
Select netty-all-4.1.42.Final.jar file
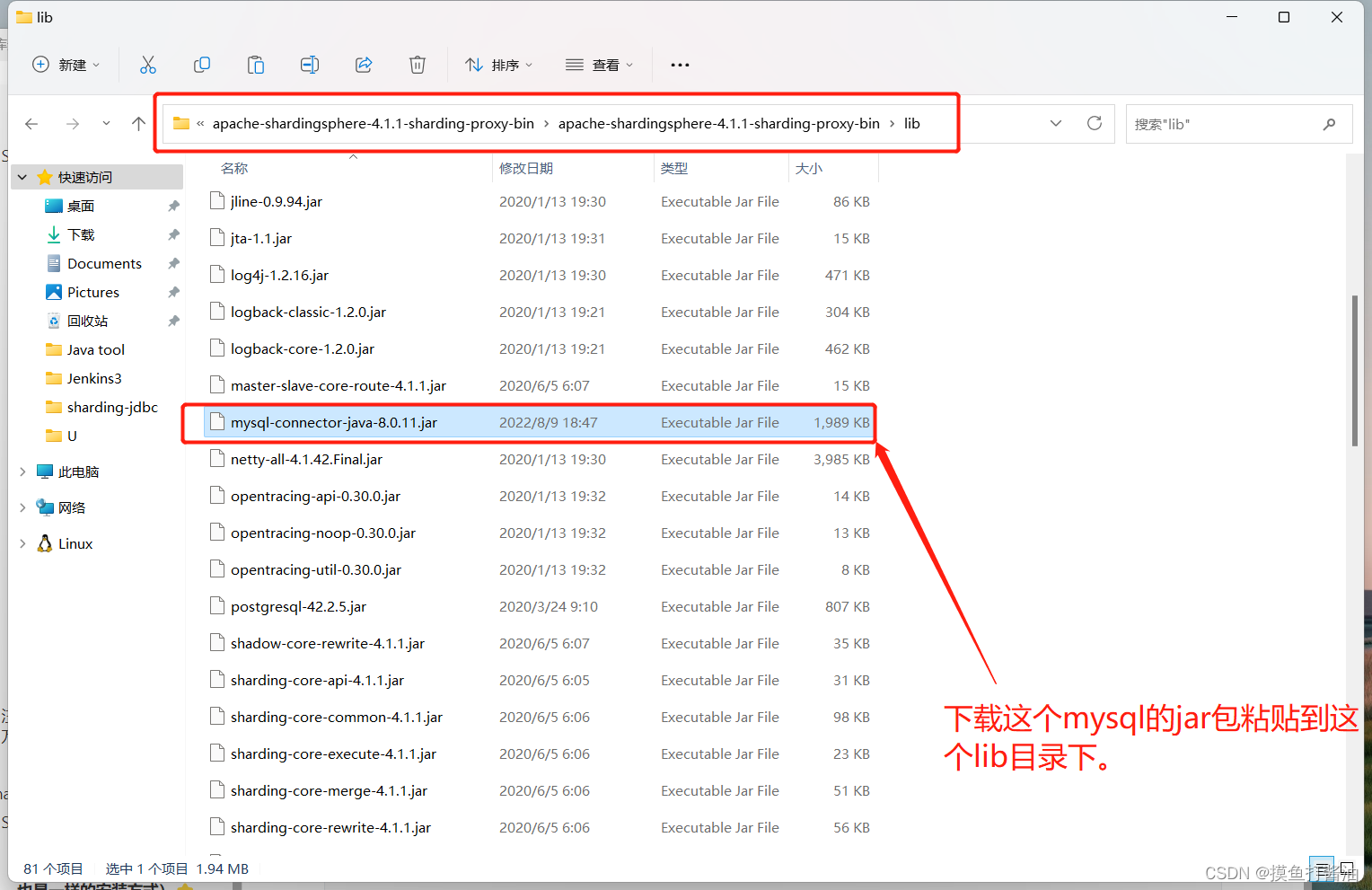point(539,459)
